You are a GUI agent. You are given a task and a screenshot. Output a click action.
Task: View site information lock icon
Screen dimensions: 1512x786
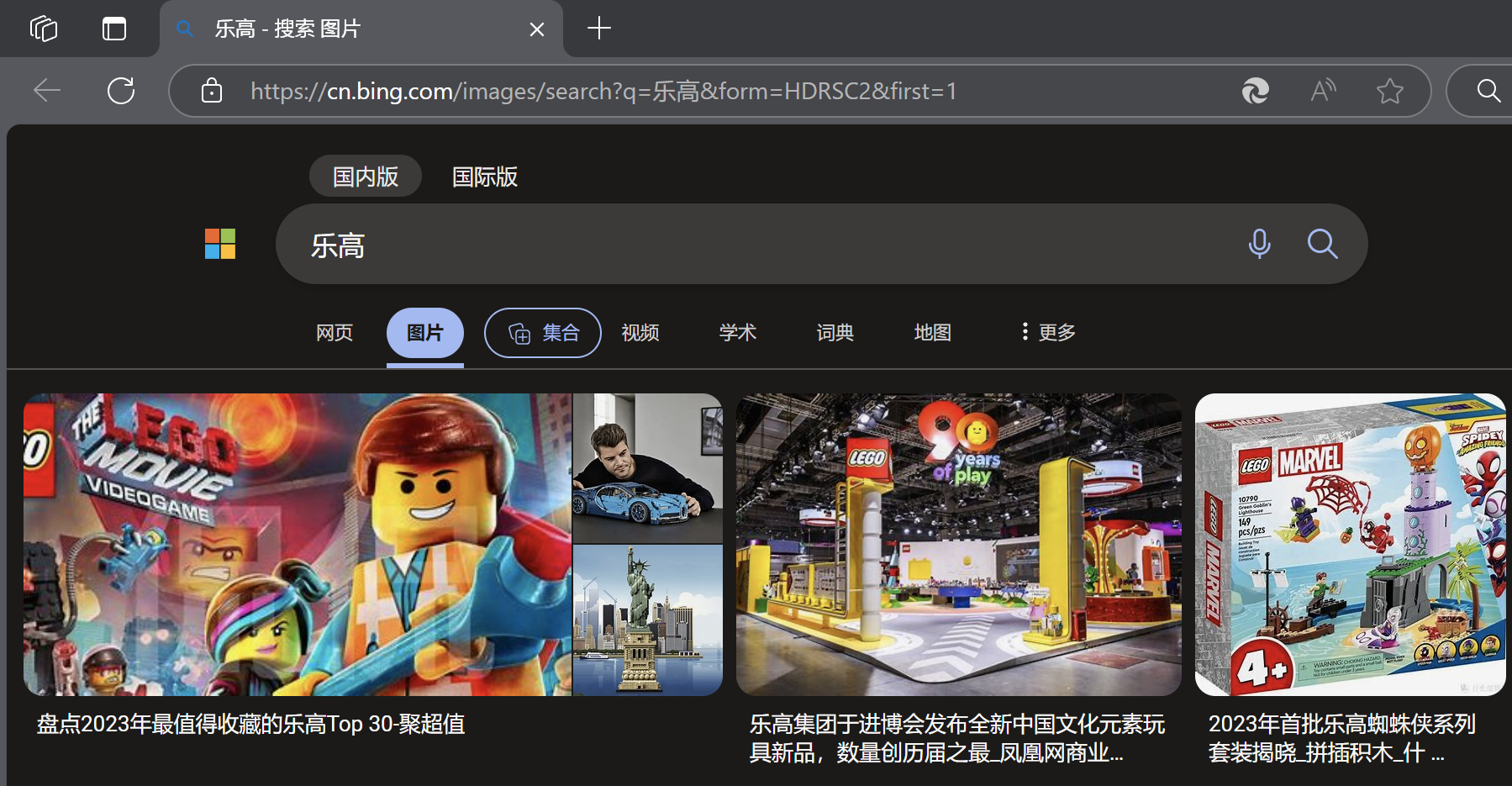212,91
